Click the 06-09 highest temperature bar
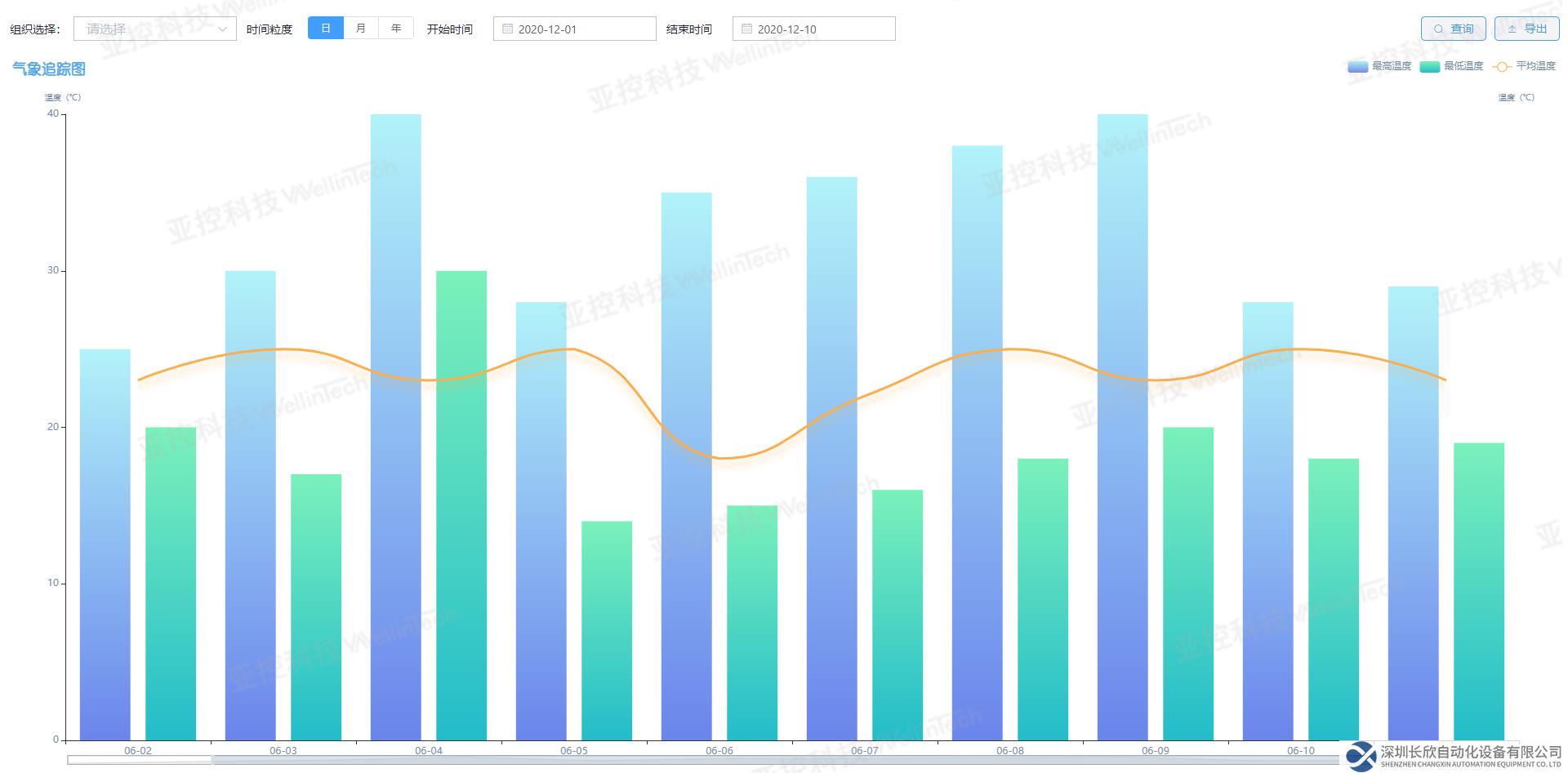The image size is (1568, 773). coord(1122,424)
